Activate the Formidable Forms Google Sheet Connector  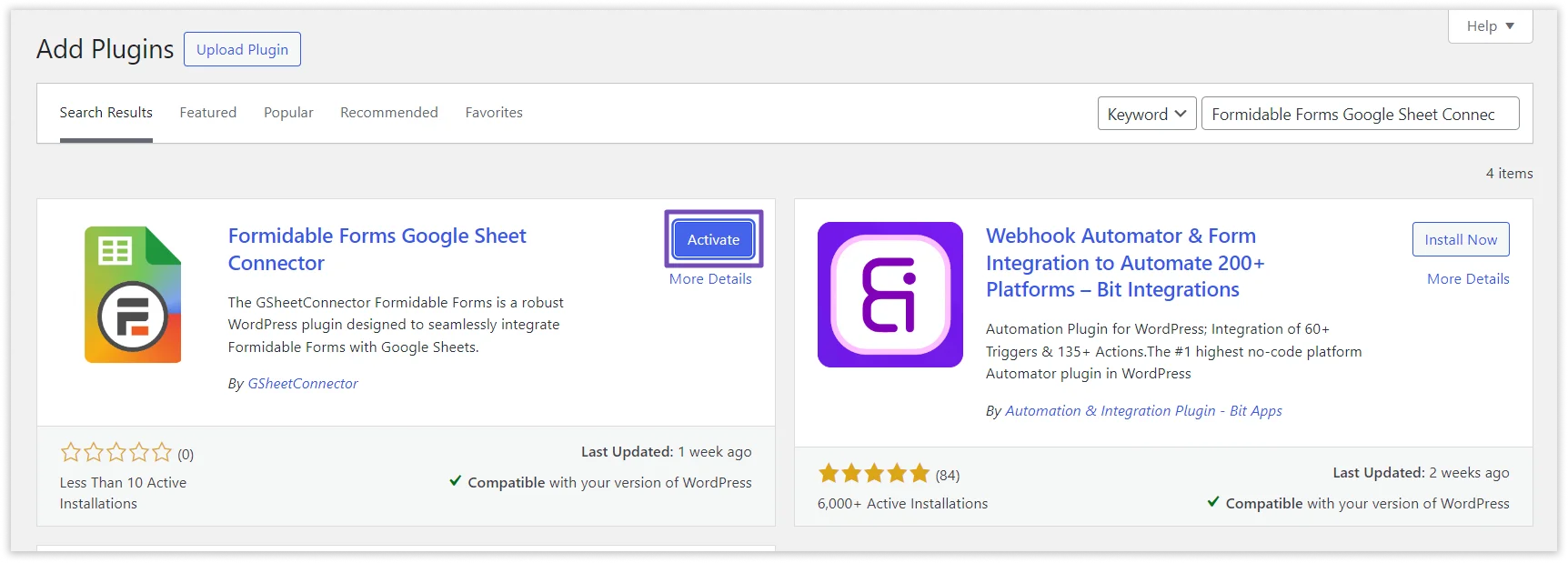(713, 240)
